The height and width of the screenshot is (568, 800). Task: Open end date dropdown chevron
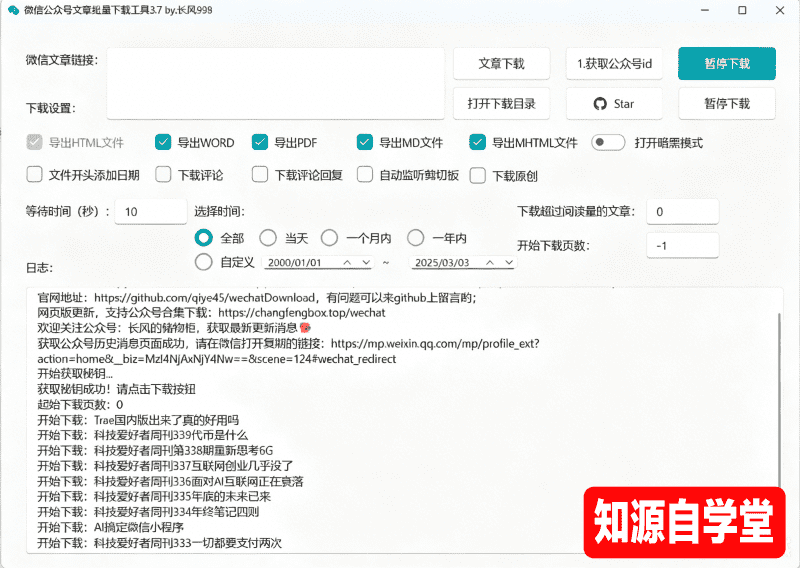click(x=509, y=262)
